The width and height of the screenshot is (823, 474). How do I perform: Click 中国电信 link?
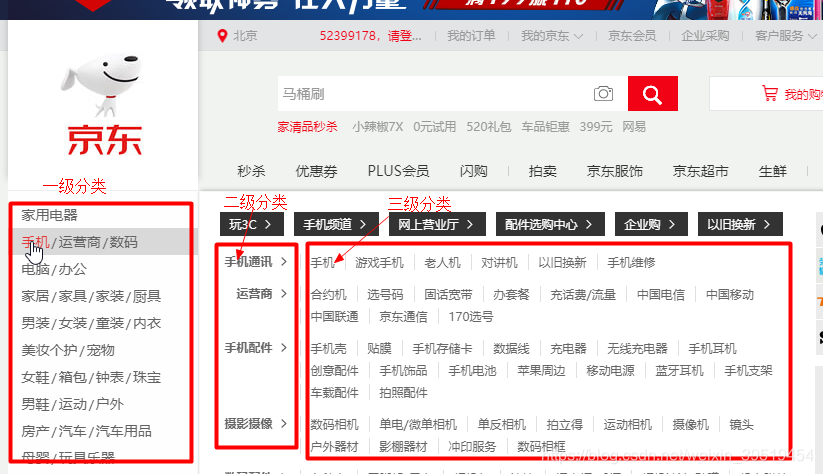(661, 295)
